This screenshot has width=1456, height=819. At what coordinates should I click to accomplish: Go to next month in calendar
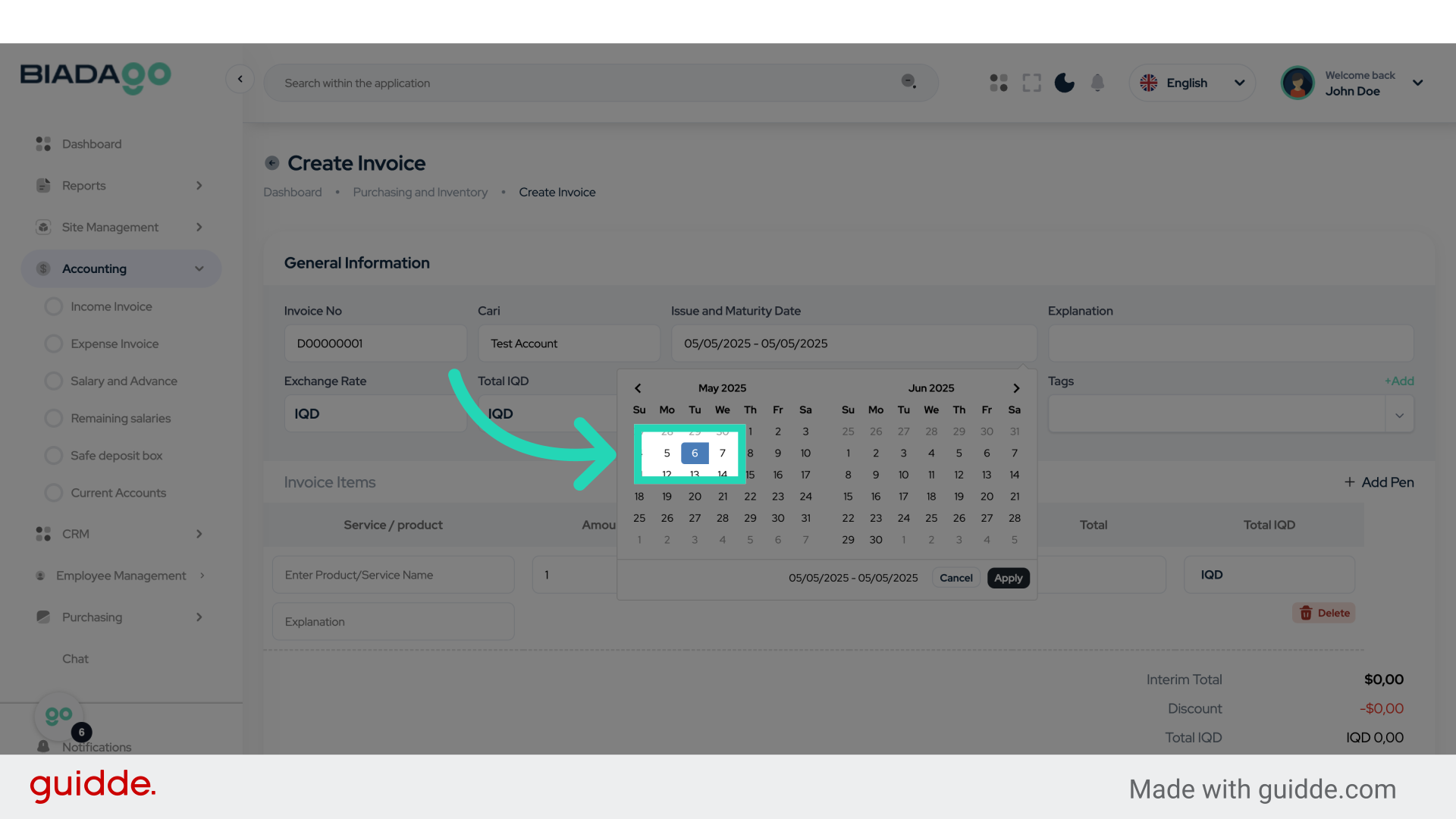coord(1016,388)
